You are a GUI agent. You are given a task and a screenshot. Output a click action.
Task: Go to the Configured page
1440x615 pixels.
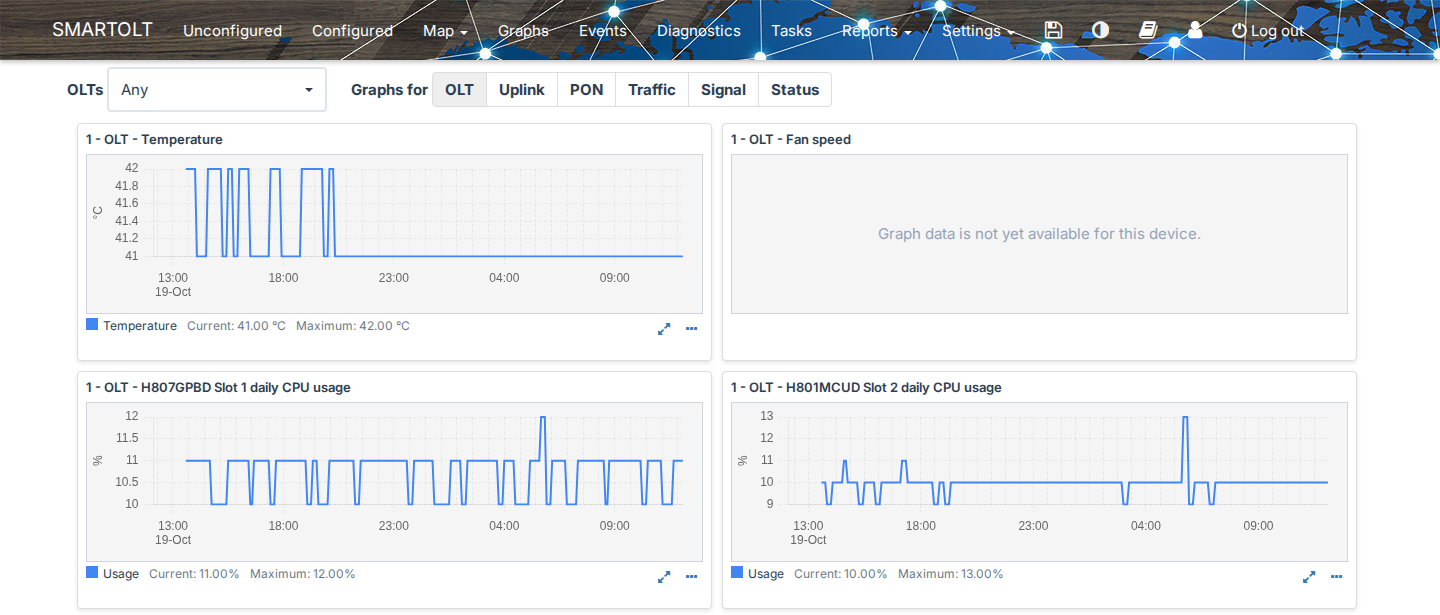click(x=352, y=31)
